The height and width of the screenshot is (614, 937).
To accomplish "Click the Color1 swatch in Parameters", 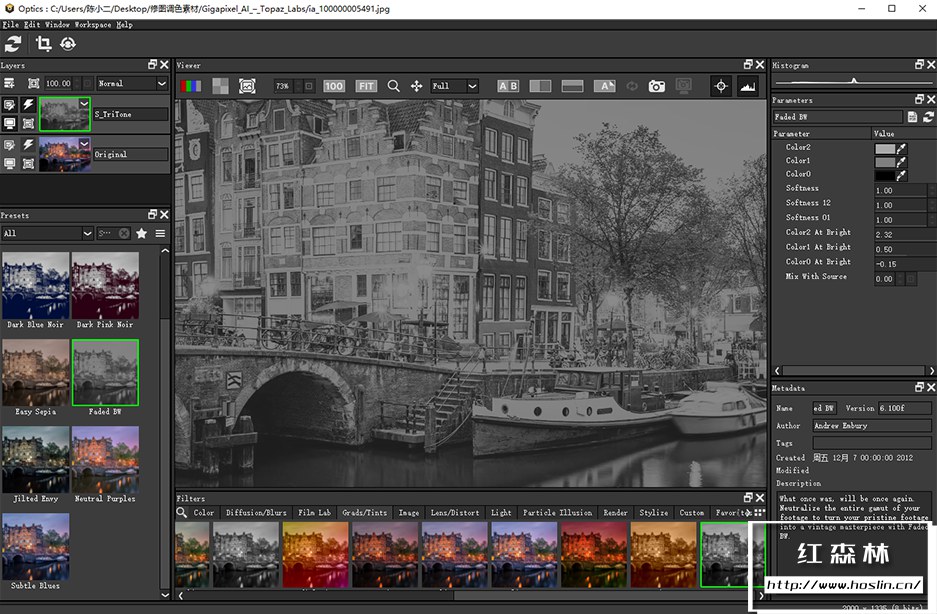I will pos(885,161).
